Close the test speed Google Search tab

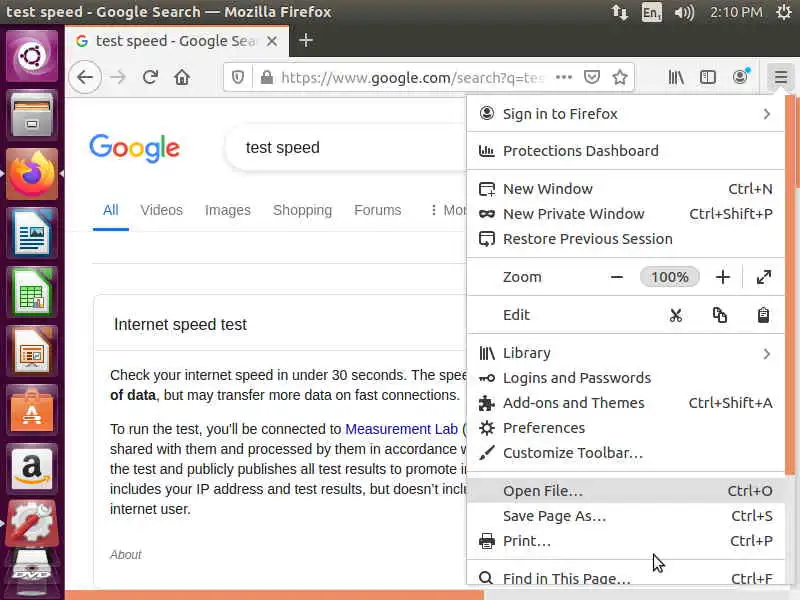click(272, 41)
